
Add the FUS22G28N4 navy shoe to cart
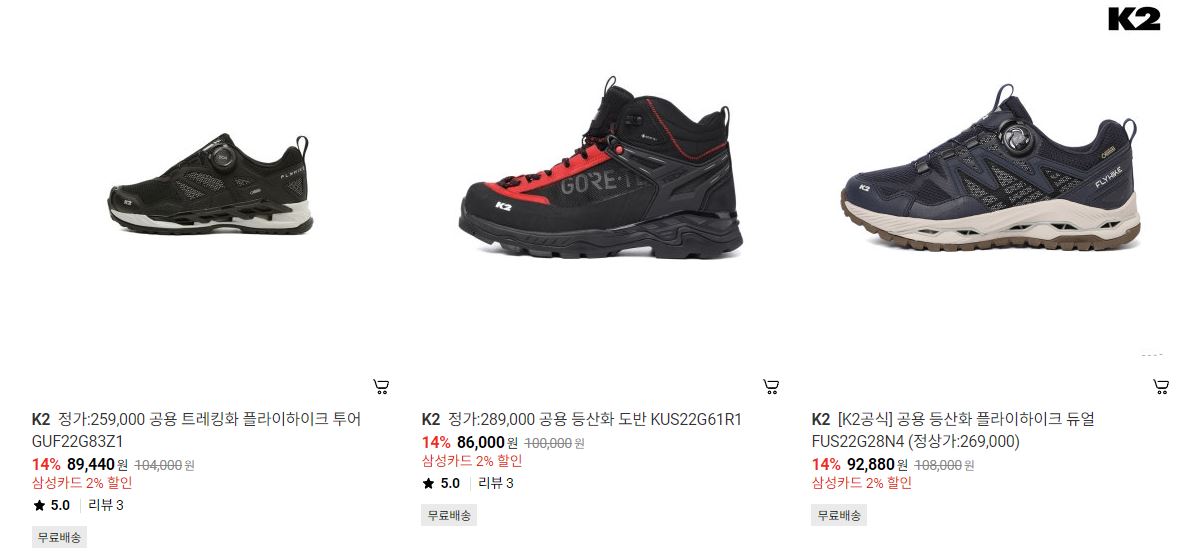coord(1161,387)
